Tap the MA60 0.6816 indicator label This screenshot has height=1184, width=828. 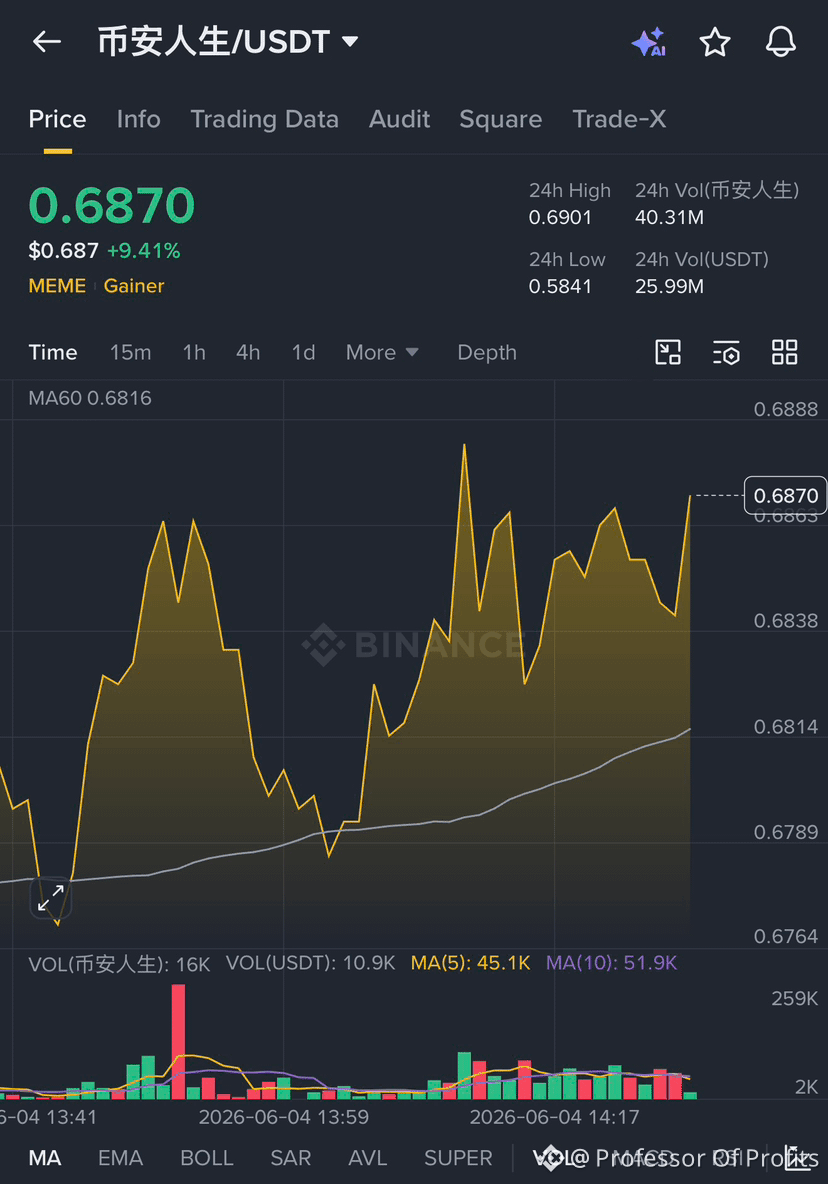click(x=90, y=398)
